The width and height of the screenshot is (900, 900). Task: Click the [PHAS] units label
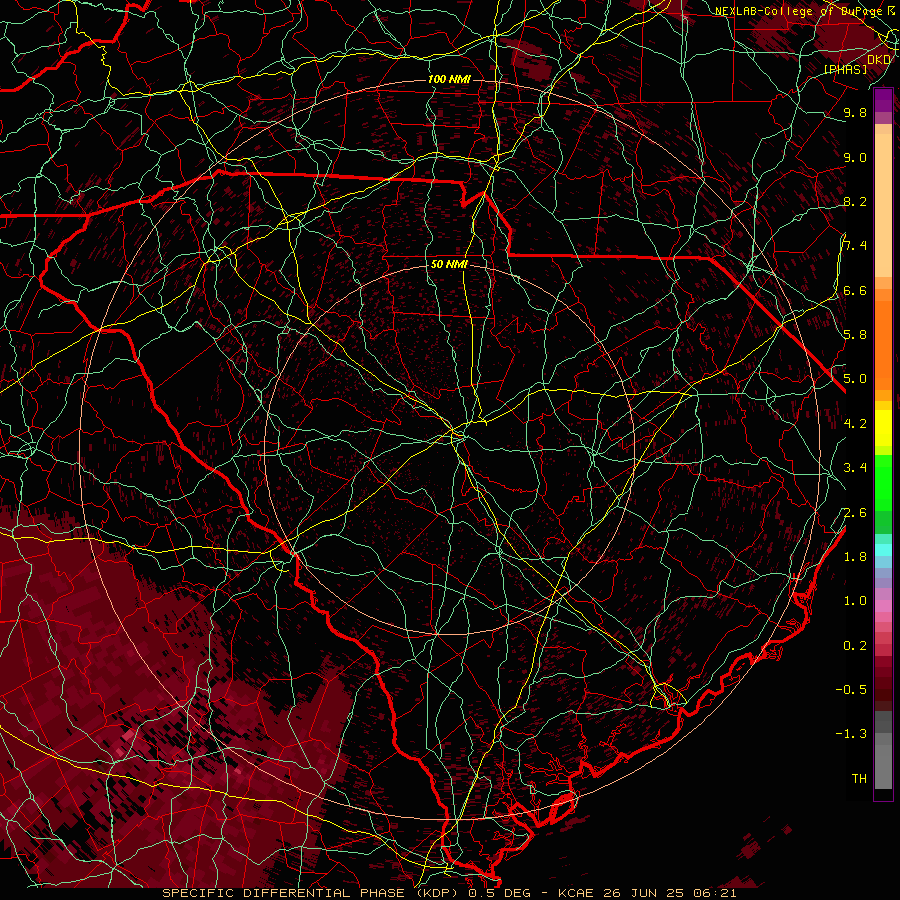pos(845,69)
